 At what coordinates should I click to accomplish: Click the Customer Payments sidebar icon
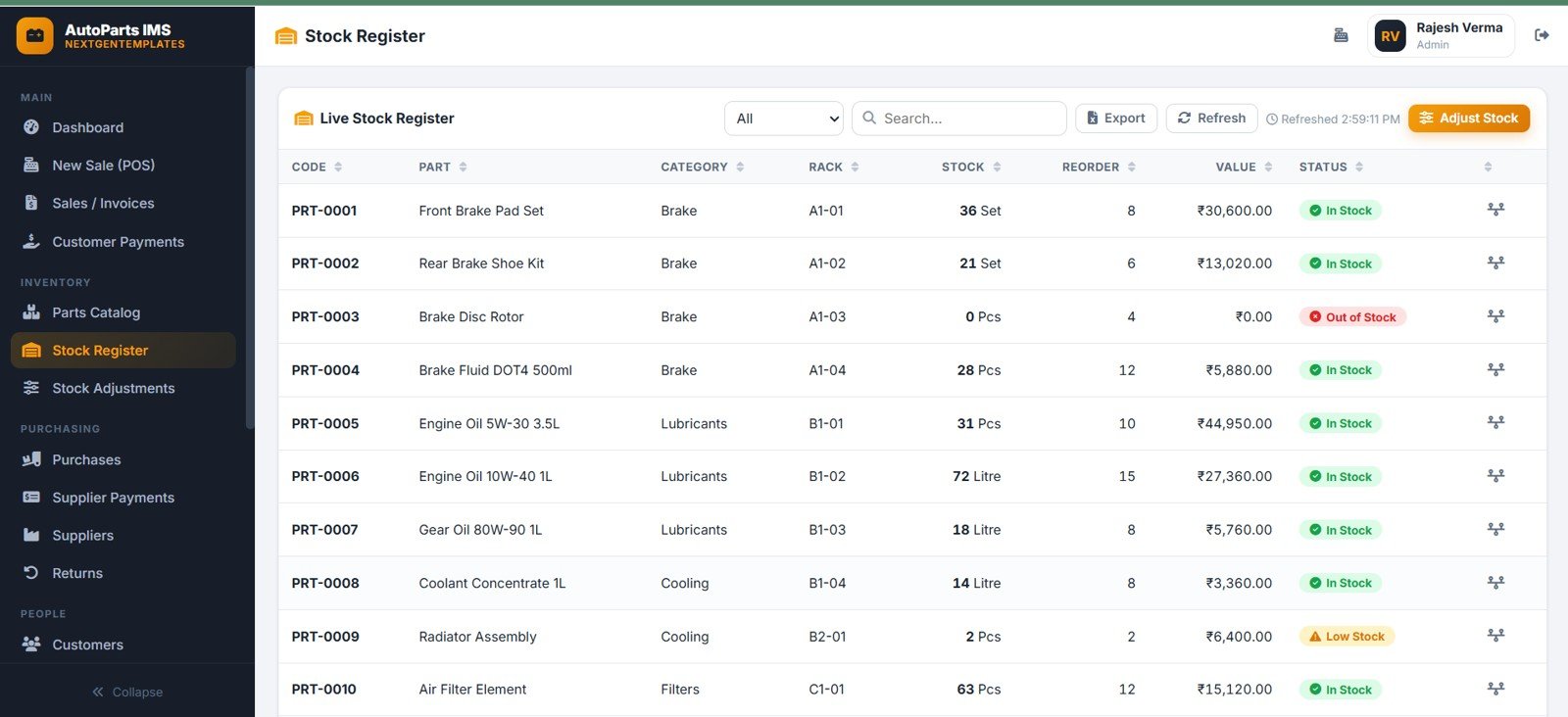click(x=31, y=241)
